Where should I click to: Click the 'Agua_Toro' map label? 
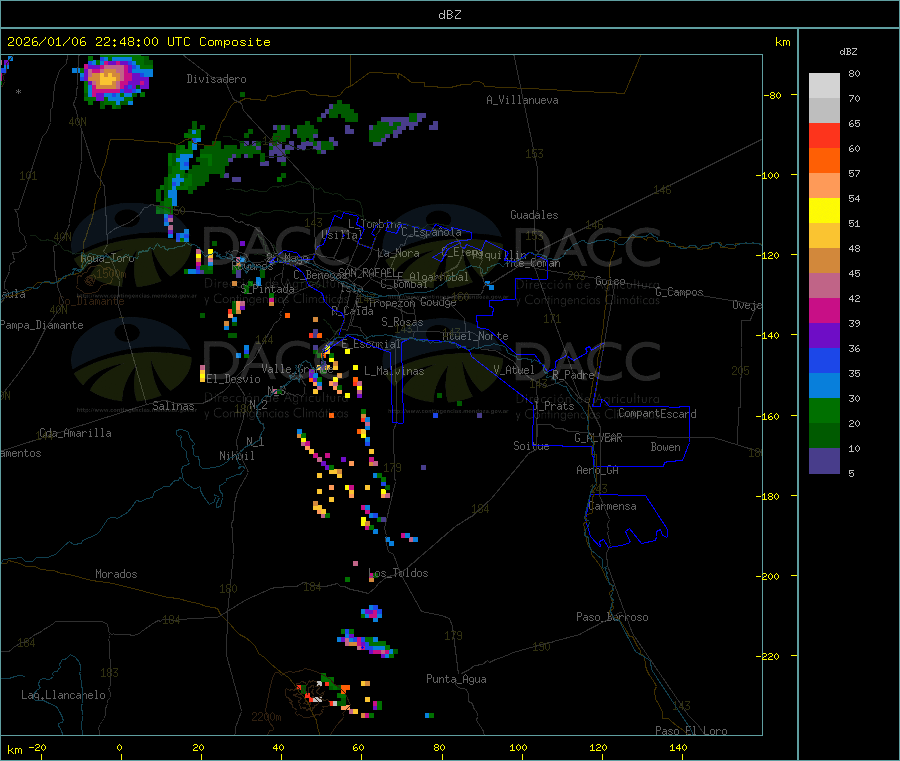pos(107,258)
